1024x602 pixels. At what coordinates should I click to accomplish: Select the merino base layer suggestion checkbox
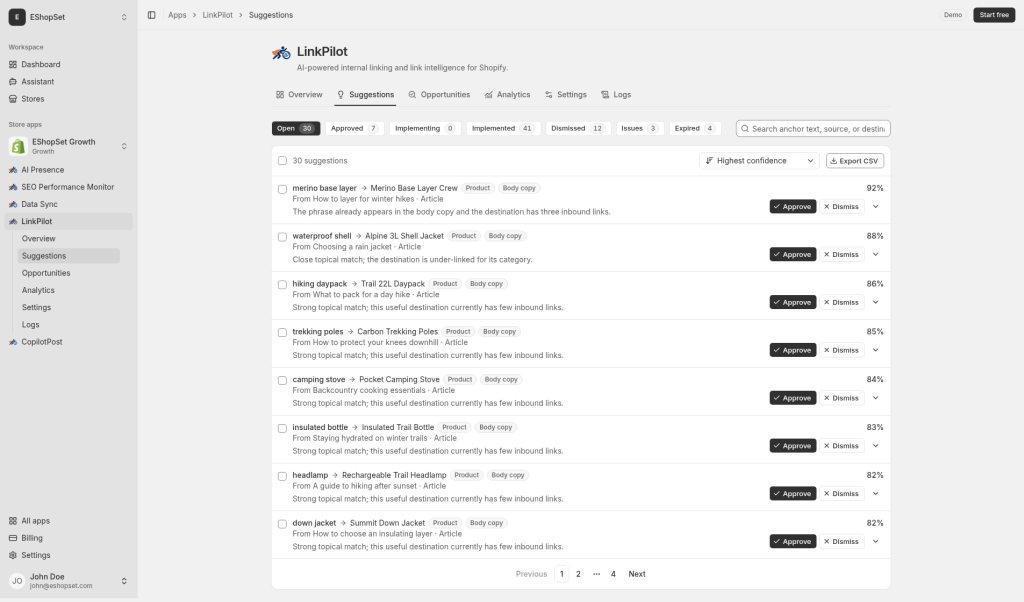click(282, 189)
